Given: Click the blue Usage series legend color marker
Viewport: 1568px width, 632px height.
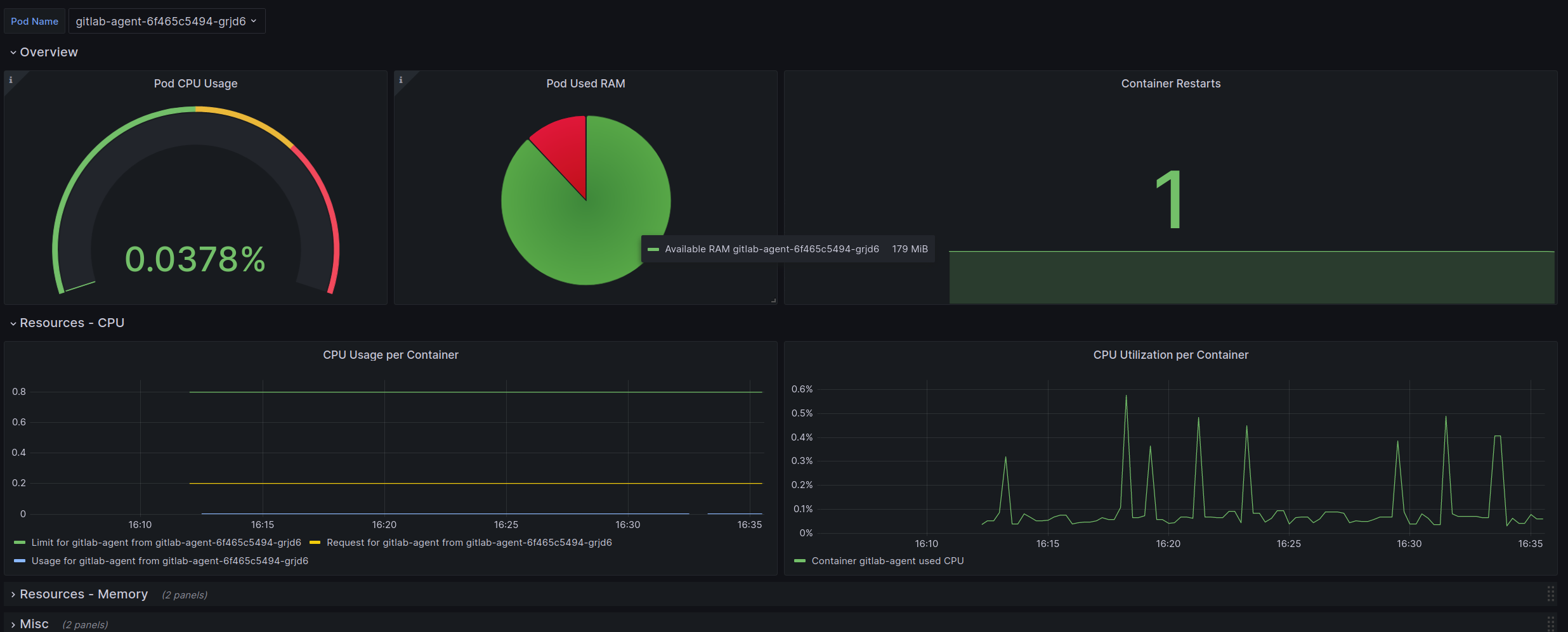Looking at the screenshot, I should pyautogui.click(x=20, y=561).
